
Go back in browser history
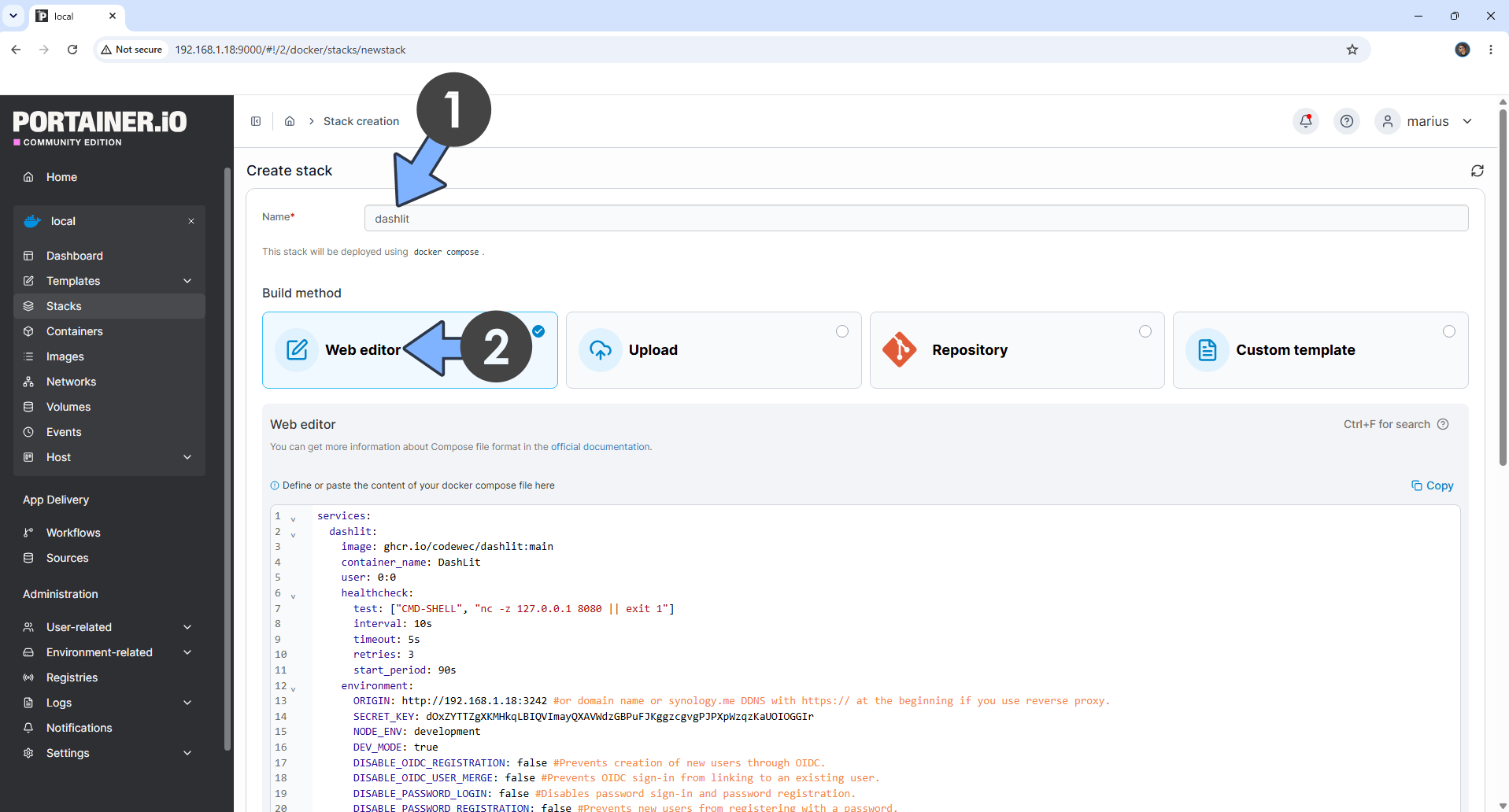coord(16,50)
